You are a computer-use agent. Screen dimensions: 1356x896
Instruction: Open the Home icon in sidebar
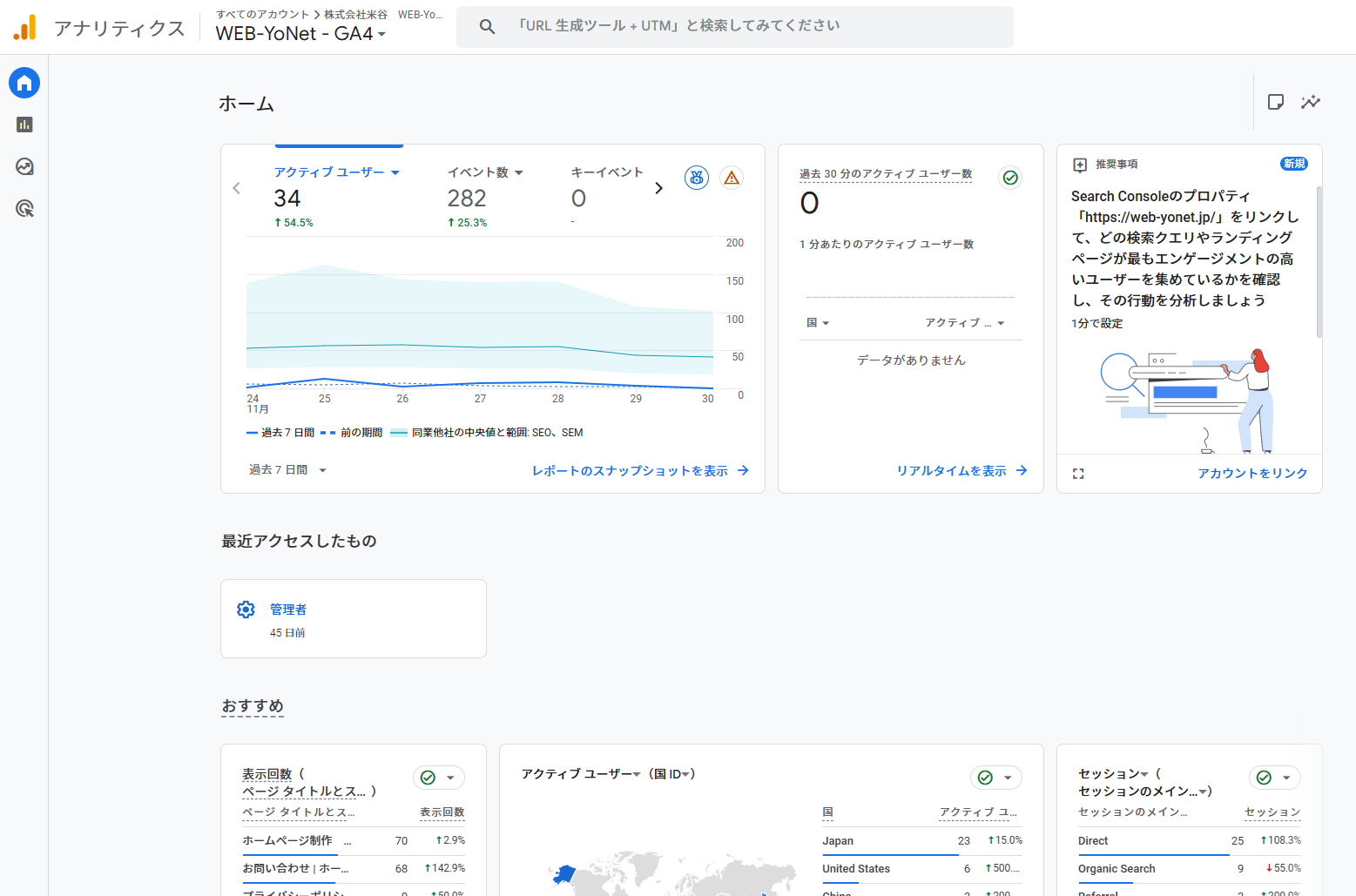24,83
